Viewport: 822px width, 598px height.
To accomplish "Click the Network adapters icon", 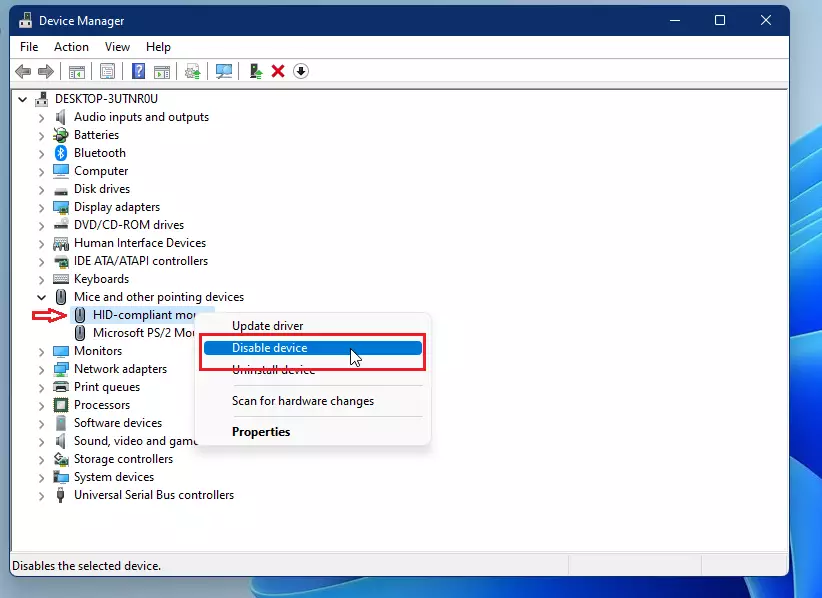I will click(x=61, y=369).
